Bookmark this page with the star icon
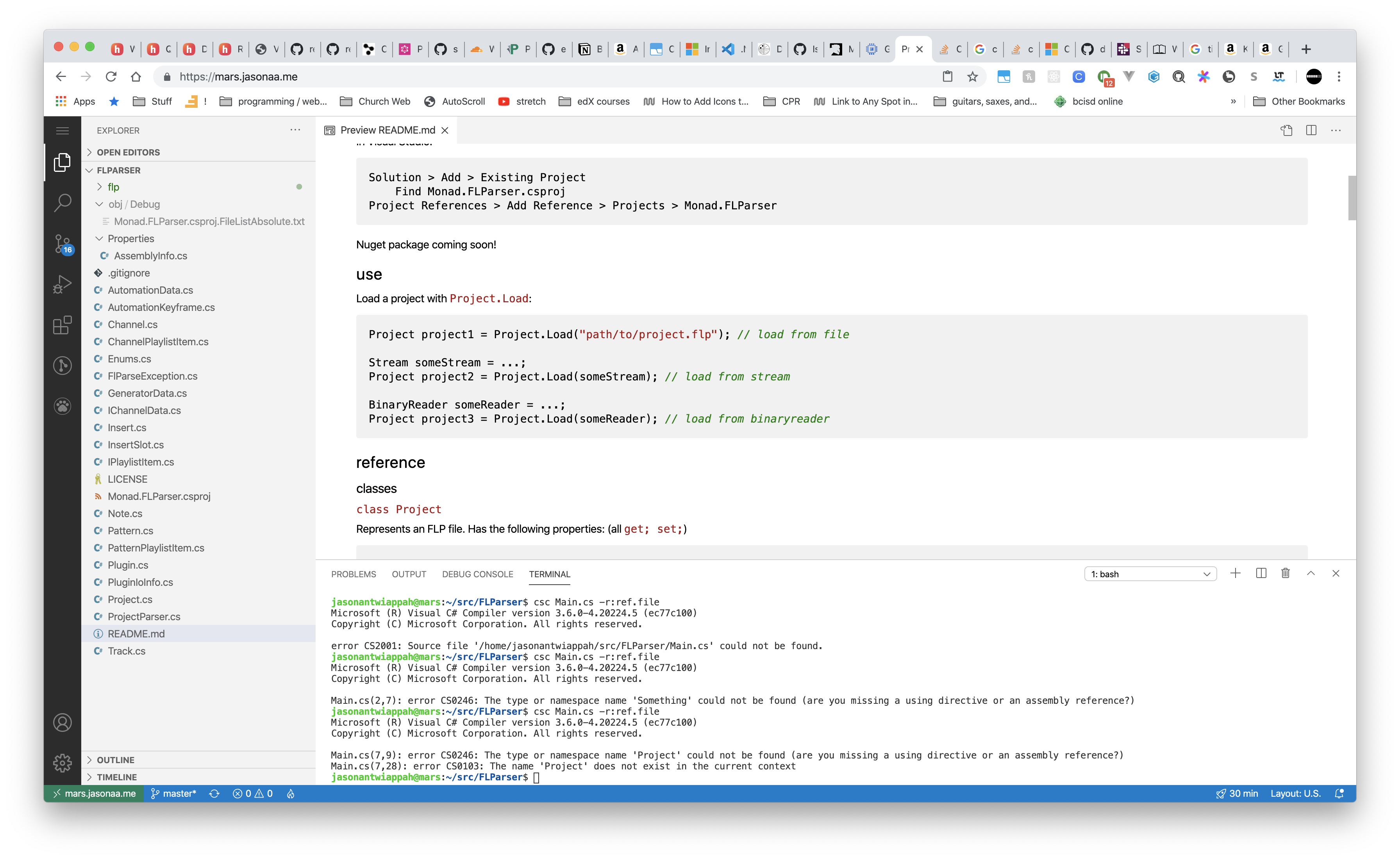This screenshot has width=1400, height=860. pyautogui.click(x=972, y=76)
